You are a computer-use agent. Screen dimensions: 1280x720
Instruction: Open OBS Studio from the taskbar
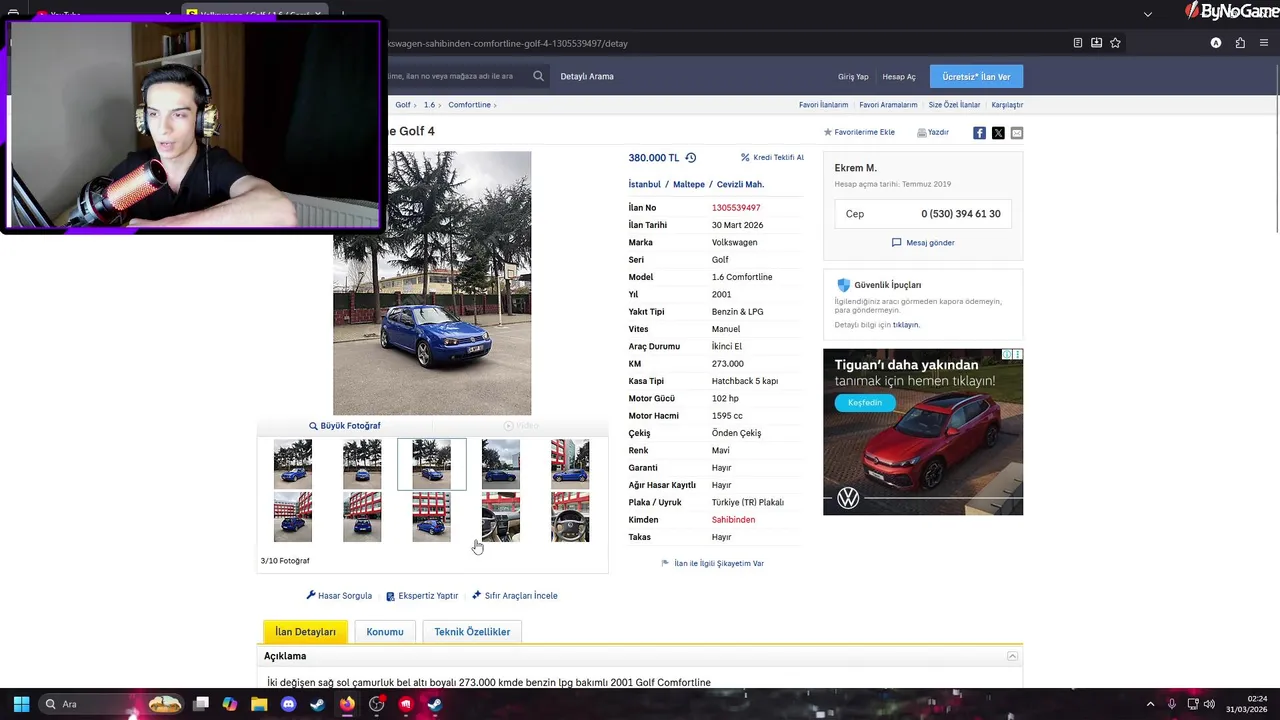[376, 704]
